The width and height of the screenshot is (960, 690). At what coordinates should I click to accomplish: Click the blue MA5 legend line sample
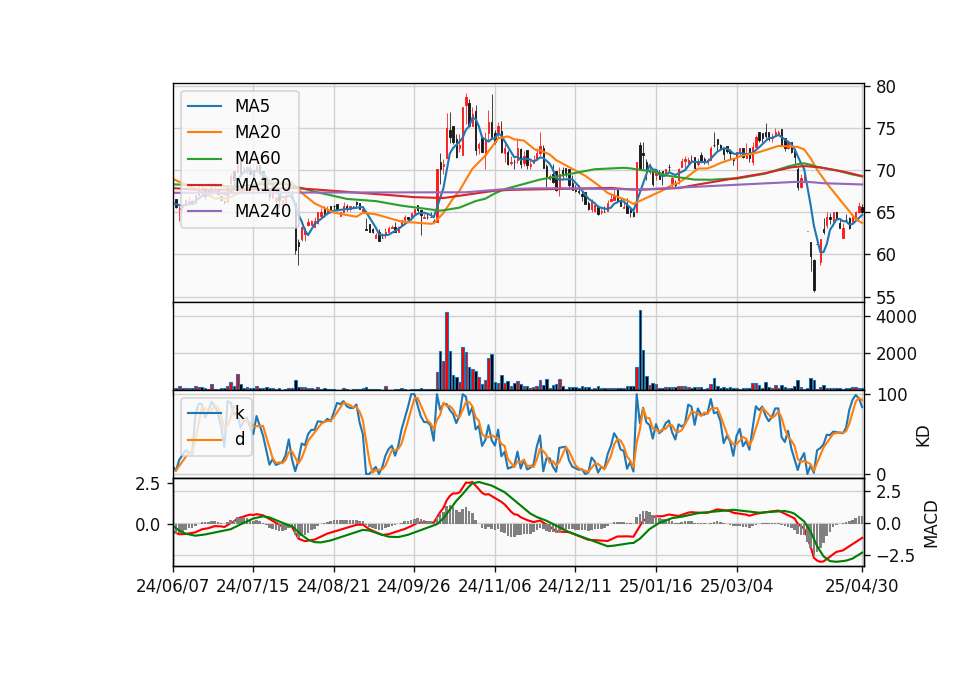(x=204, y=107)
